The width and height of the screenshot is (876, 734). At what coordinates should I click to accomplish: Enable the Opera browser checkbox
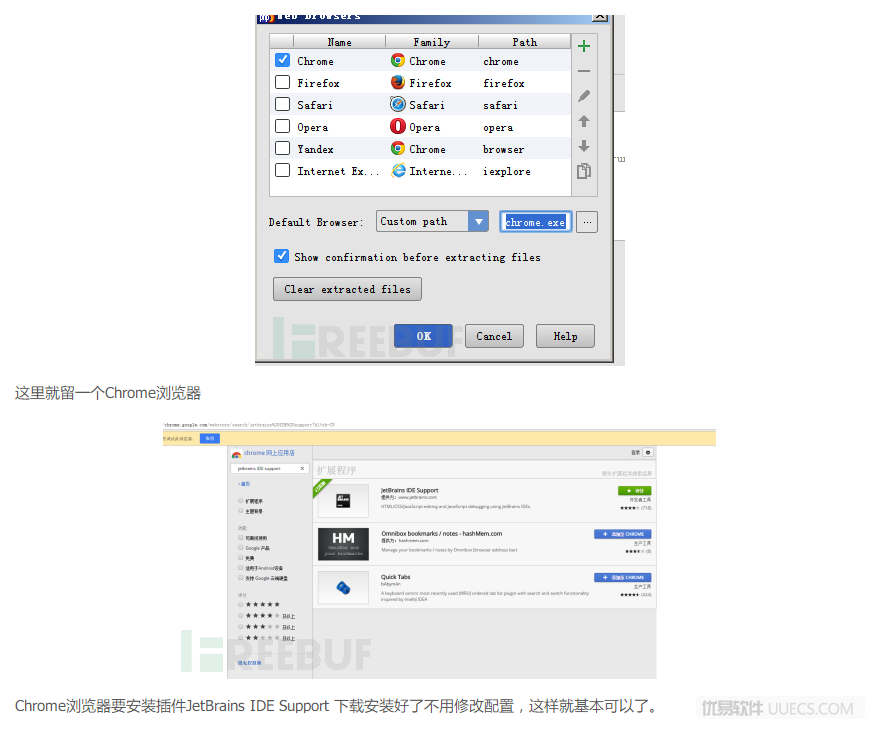[283, 126]
